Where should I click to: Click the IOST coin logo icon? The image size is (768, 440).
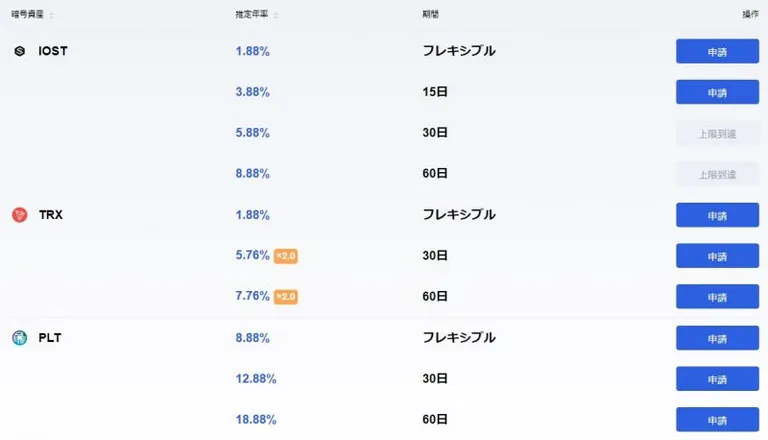click(x=20, y=51)
